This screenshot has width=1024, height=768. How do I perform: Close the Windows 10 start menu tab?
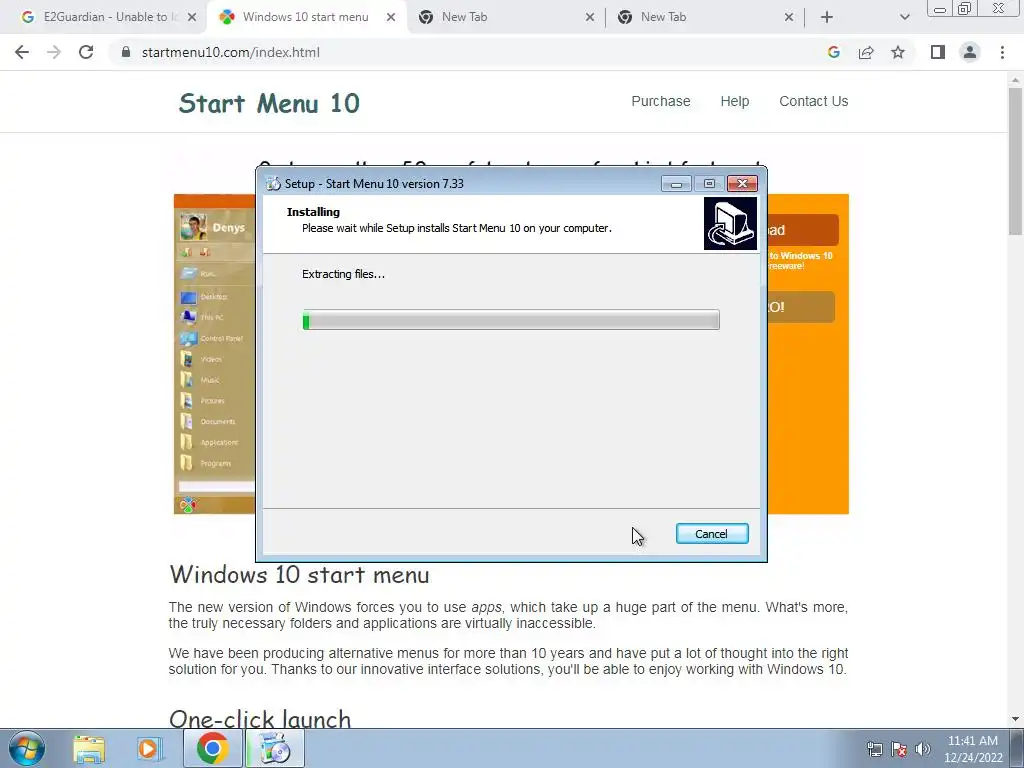pos(391,17)
